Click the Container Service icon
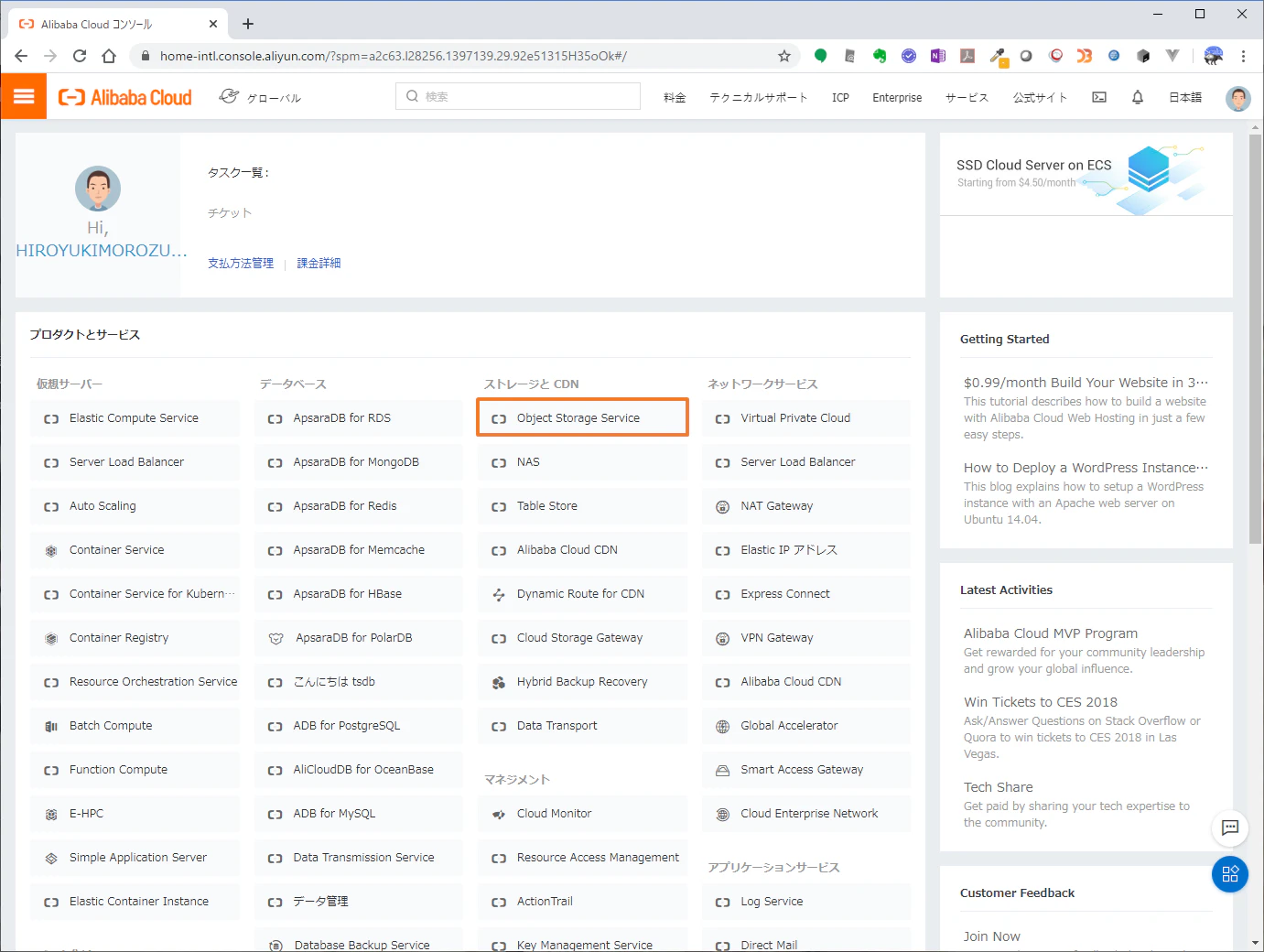The height and width of the screenshot is (952, 1264). pos(51,551)
